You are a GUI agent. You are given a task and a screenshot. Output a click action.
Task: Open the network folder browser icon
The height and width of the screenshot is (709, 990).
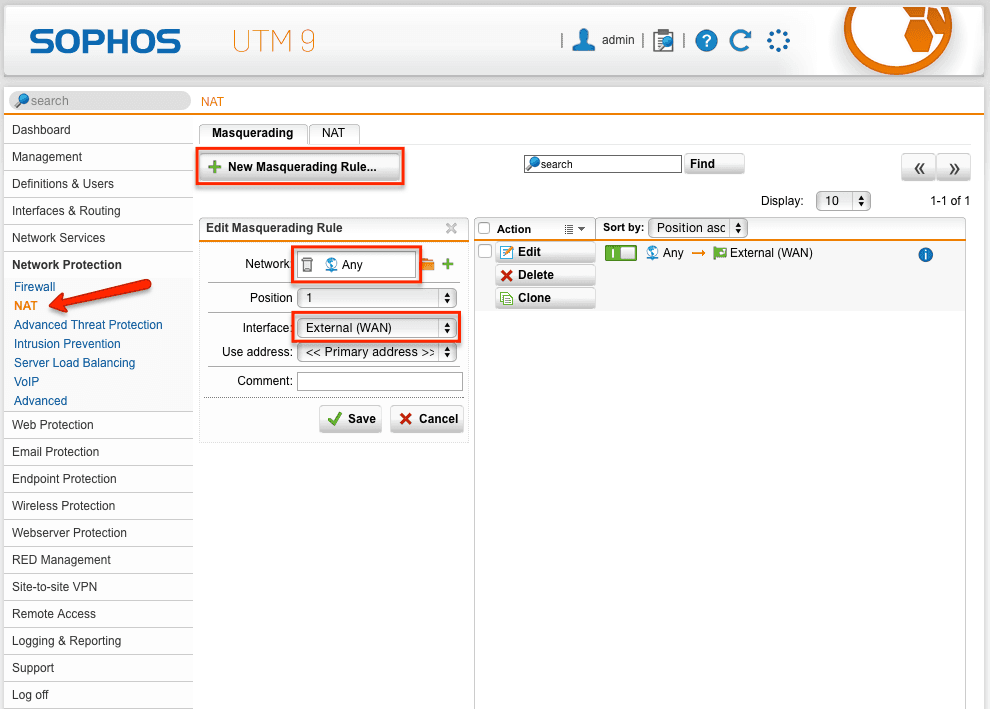click(x=428, y=264)
